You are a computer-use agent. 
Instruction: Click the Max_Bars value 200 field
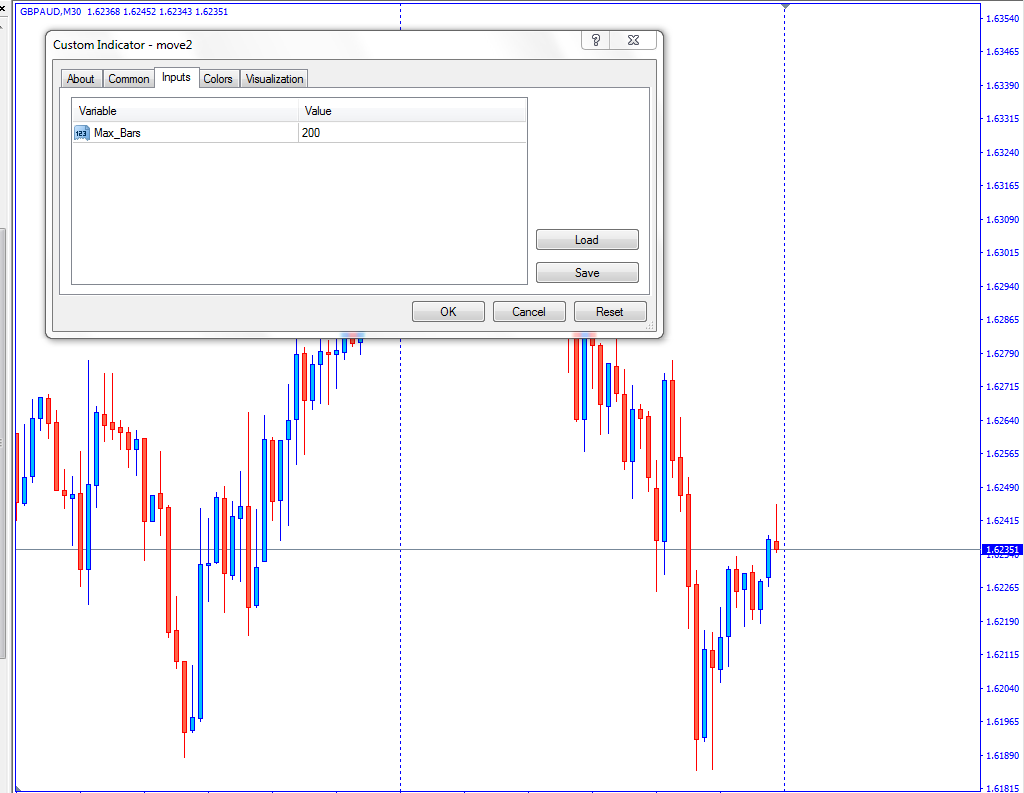pos(411,132)
